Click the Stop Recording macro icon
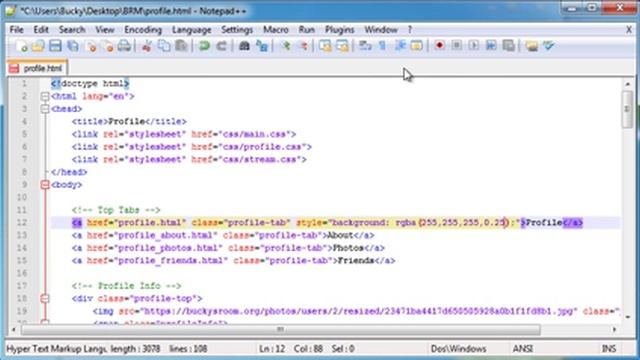 (x=457, y=46)
